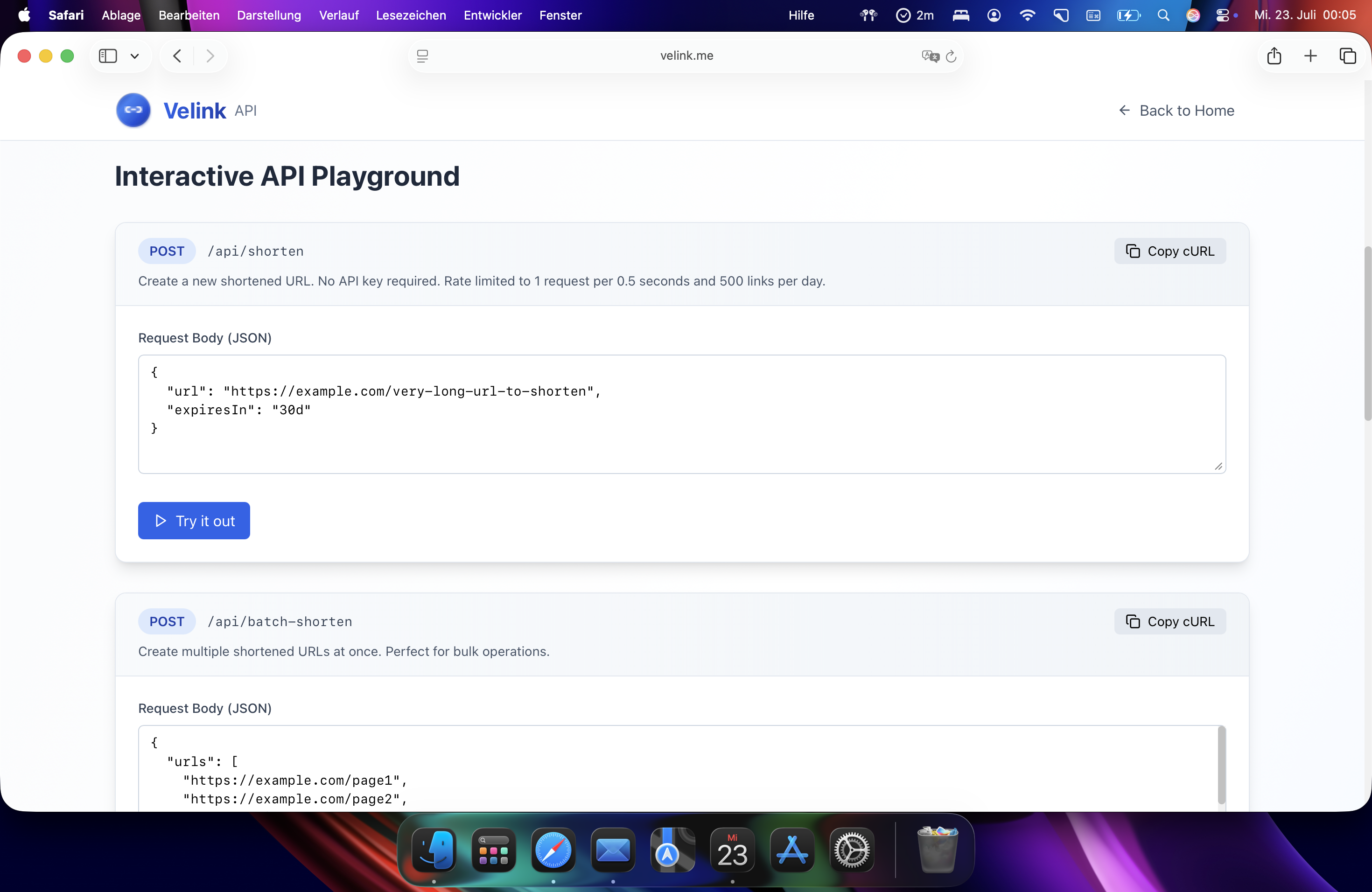This screenshot has height=892, width=1372.
Task: Go back with the back arrow
Action: click(x=177, y=56)
